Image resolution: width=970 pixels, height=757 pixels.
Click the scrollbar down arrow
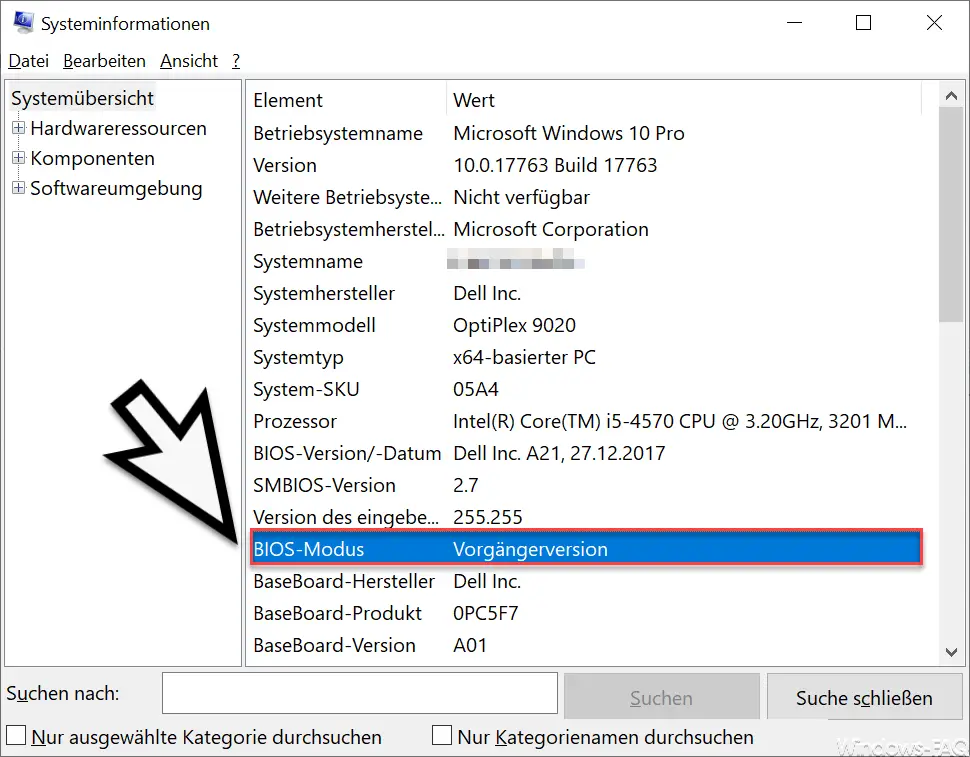[951, 652]
